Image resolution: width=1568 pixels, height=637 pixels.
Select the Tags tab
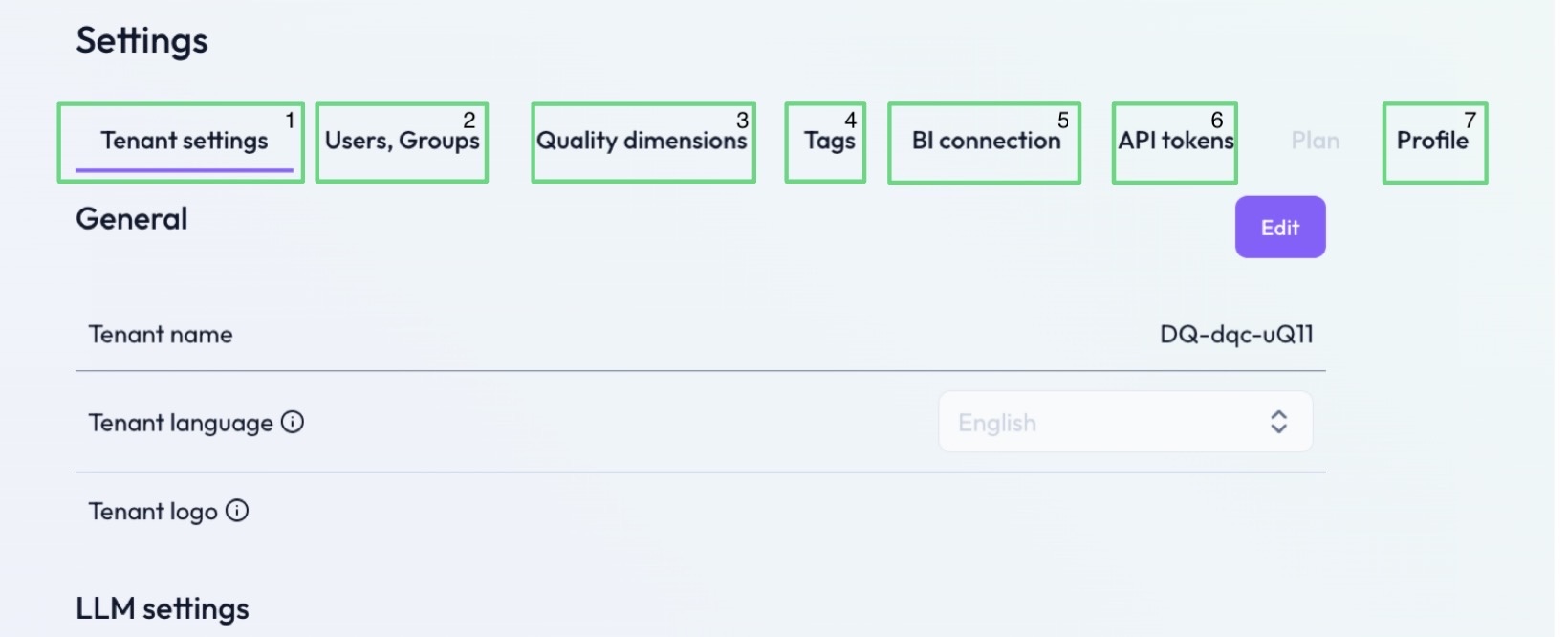(x=829, y=141)
